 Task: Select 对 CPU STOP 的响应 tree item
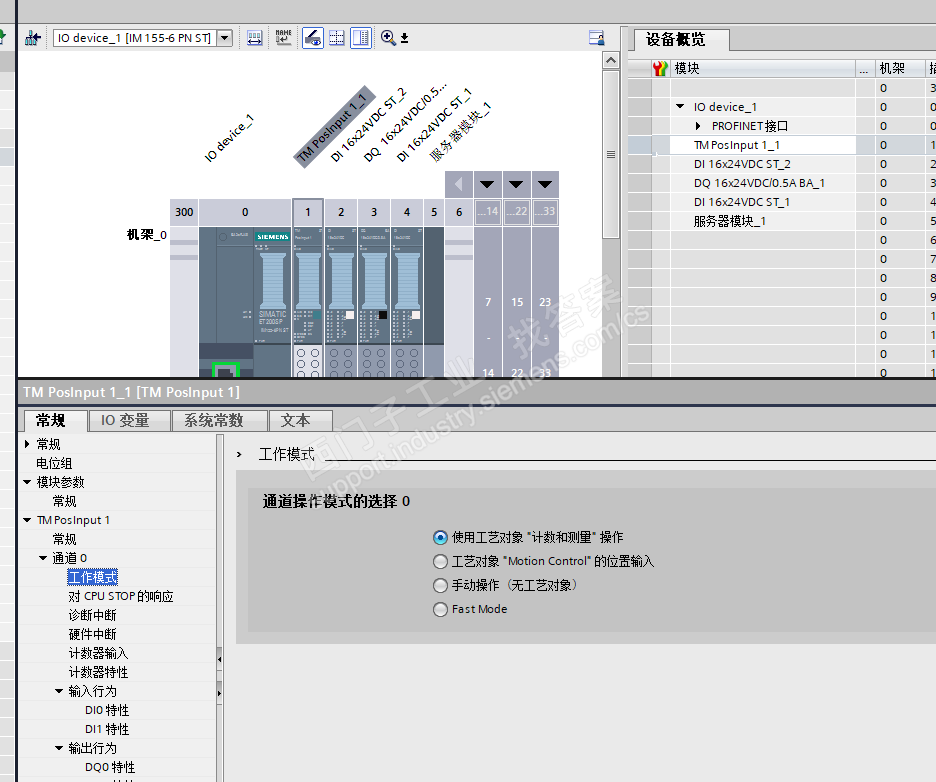click(x=121, y=596)
